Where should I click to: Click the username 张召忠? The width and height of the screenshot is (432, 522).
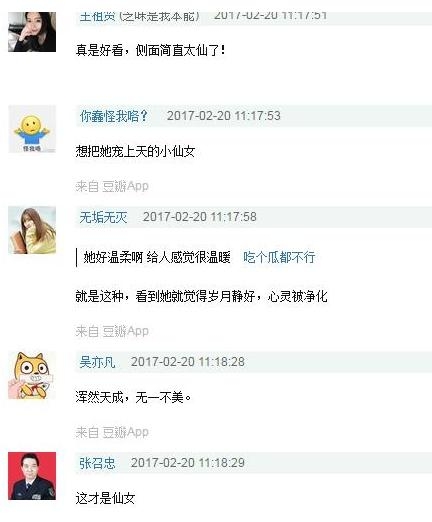(97, 463)
